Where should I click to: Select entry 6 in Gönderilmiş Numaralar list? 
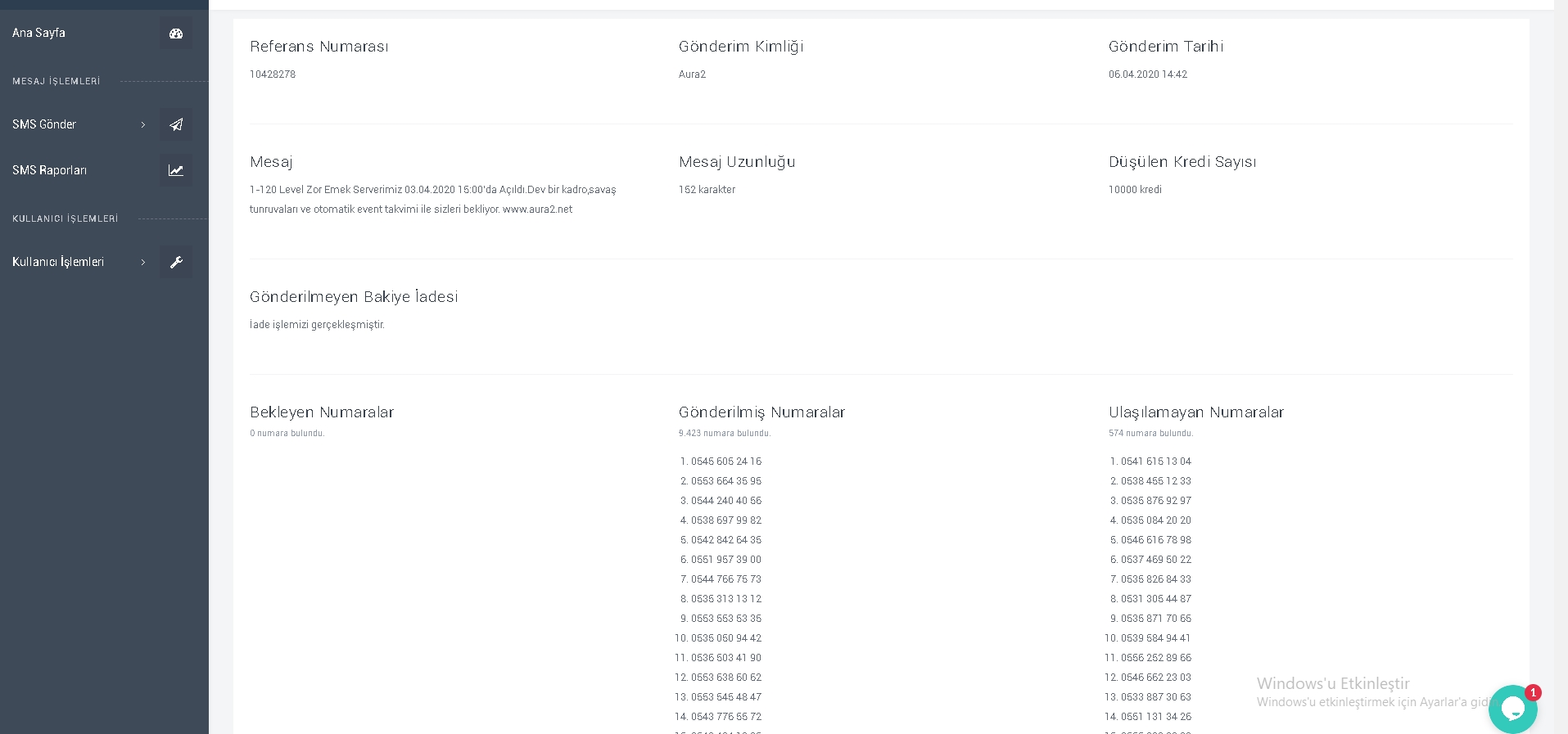pyautogui.click(x=726, y=560)
